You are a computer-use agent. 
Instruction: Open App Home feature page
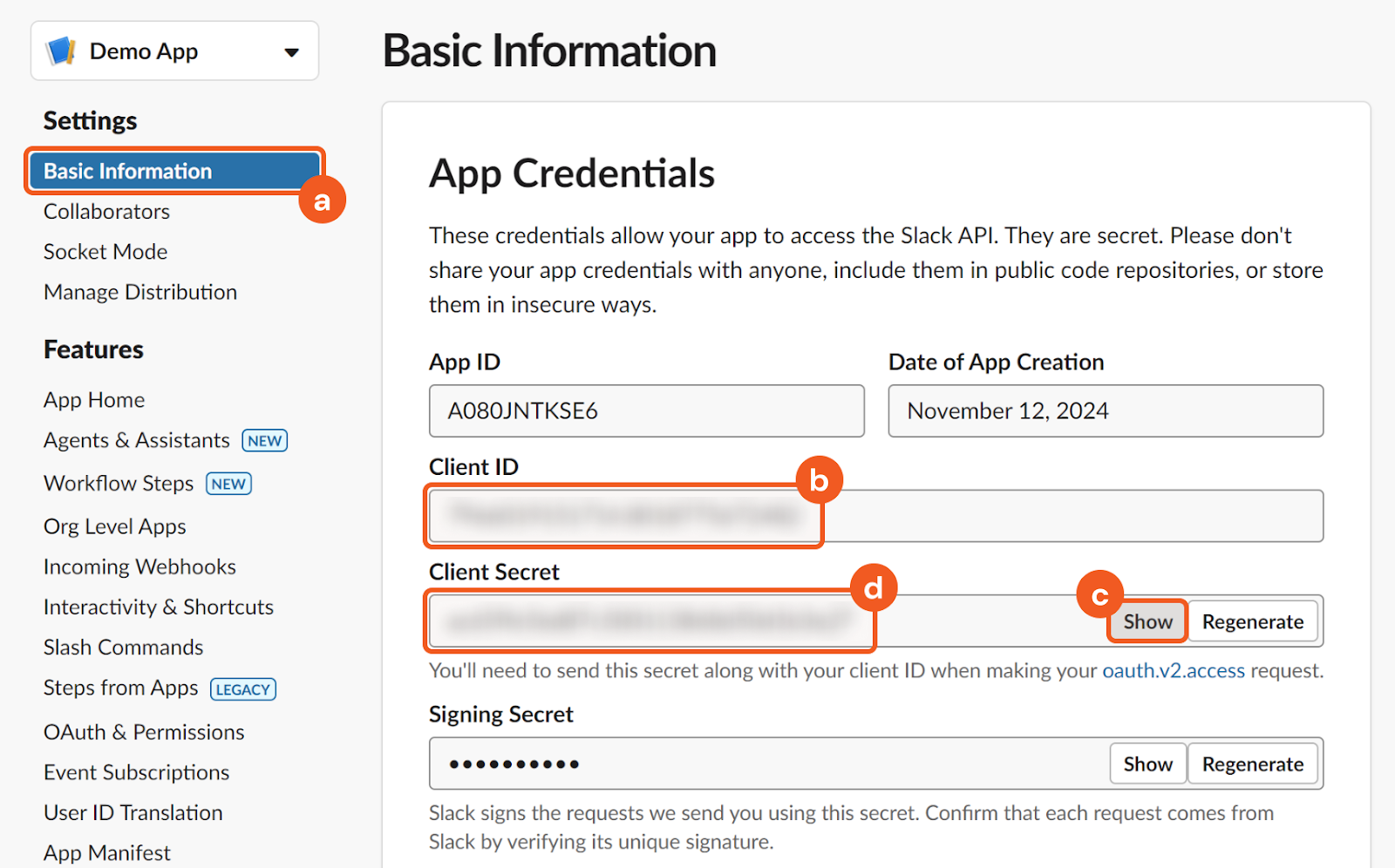tap(94, 400)
